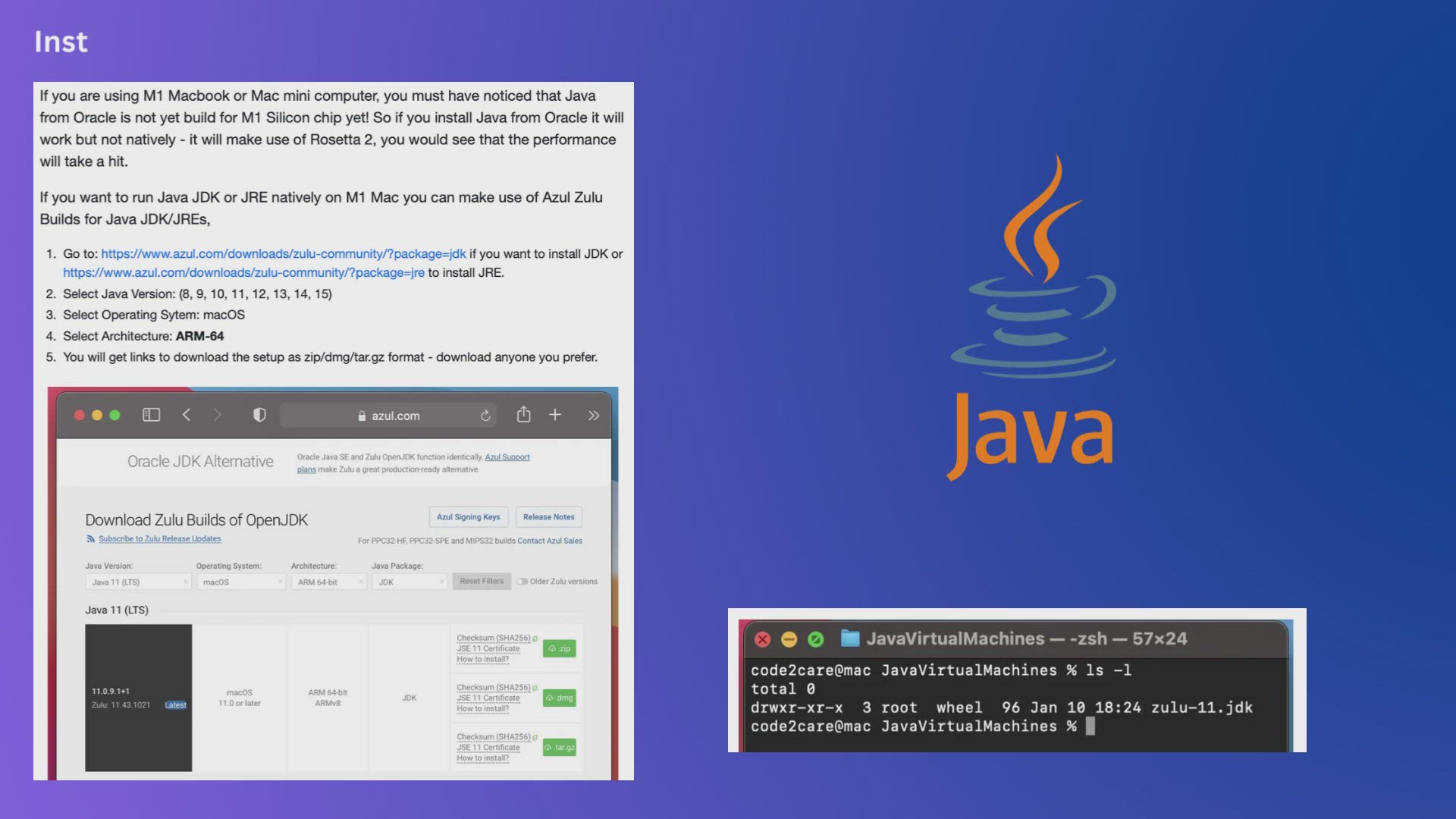The height and width of the screenshot is (819, 1456).
Task: Close the Safari window with red button
Action: pyautogui.click(x=79, y=415)
